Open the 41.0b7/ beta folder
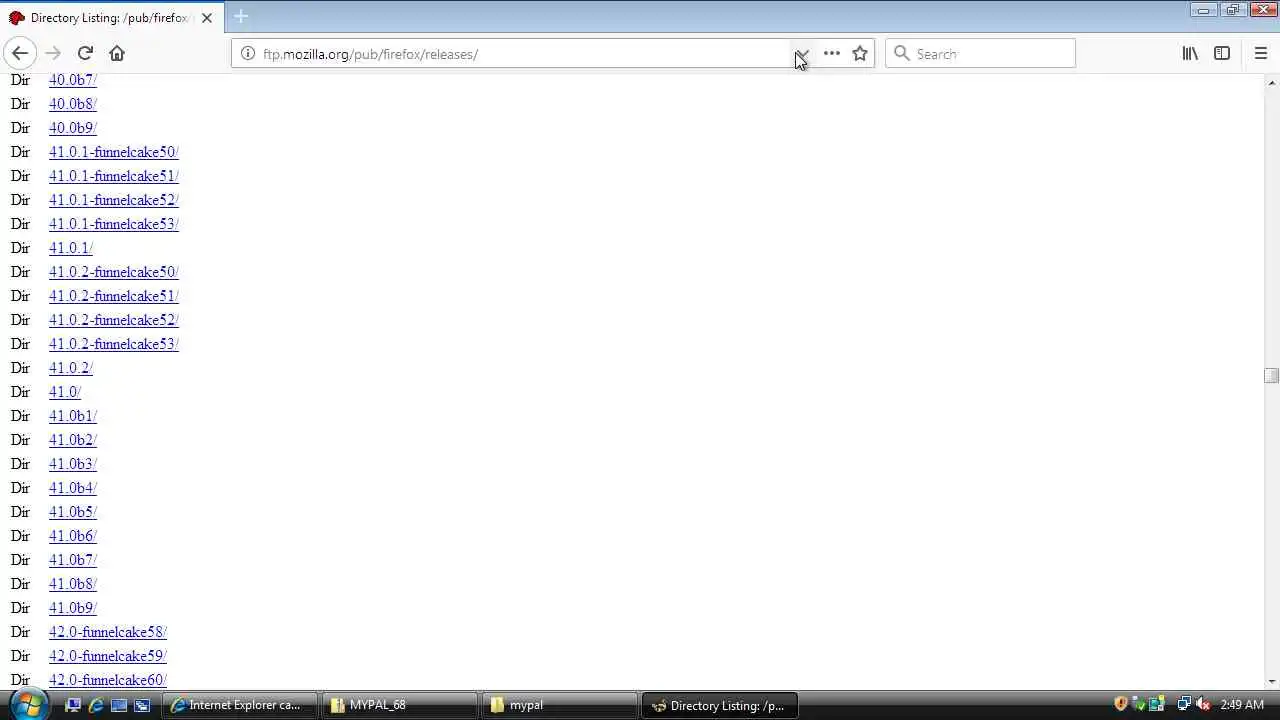1280x720 pixels. [x=73, y=560]
